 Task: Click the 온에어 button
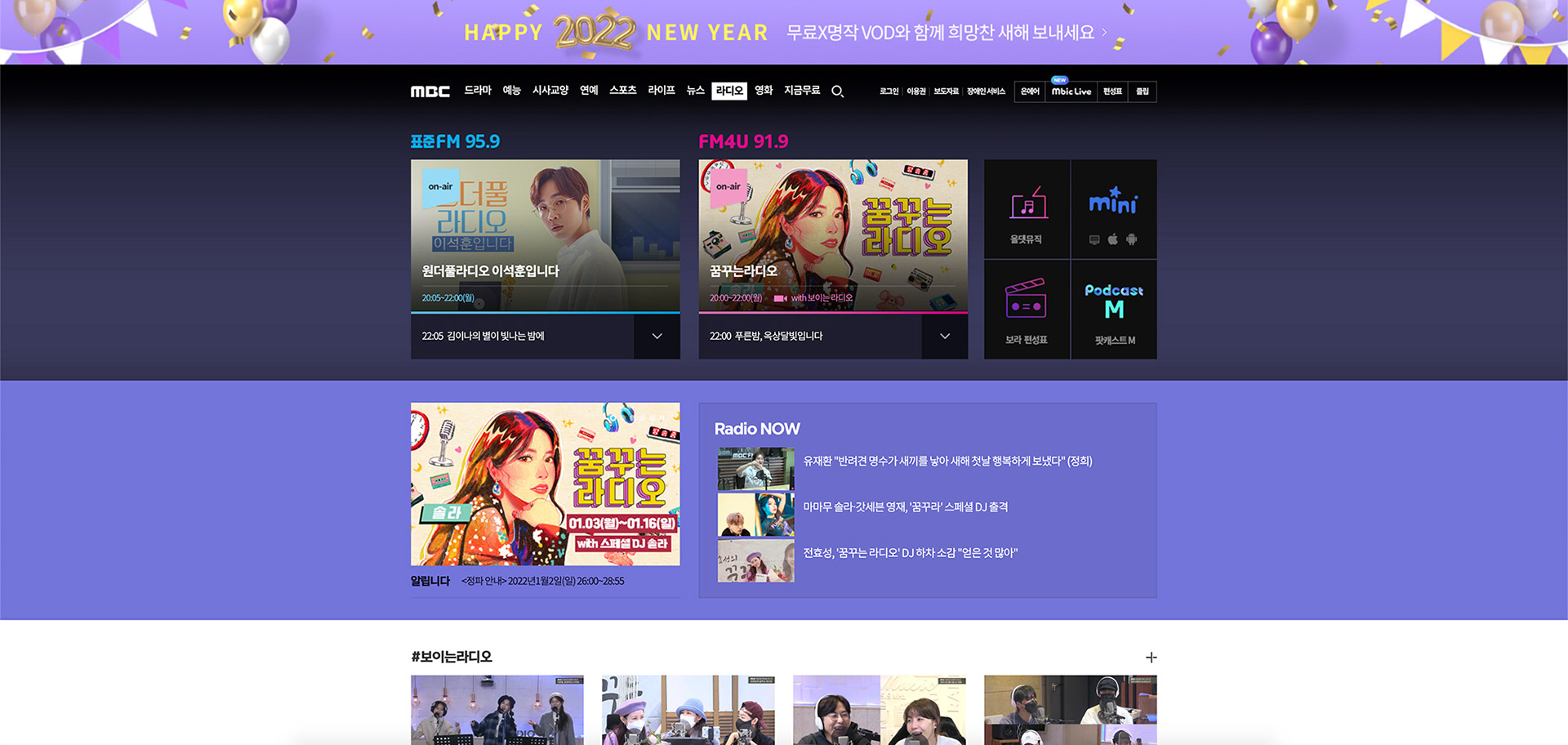point(1030,91)
